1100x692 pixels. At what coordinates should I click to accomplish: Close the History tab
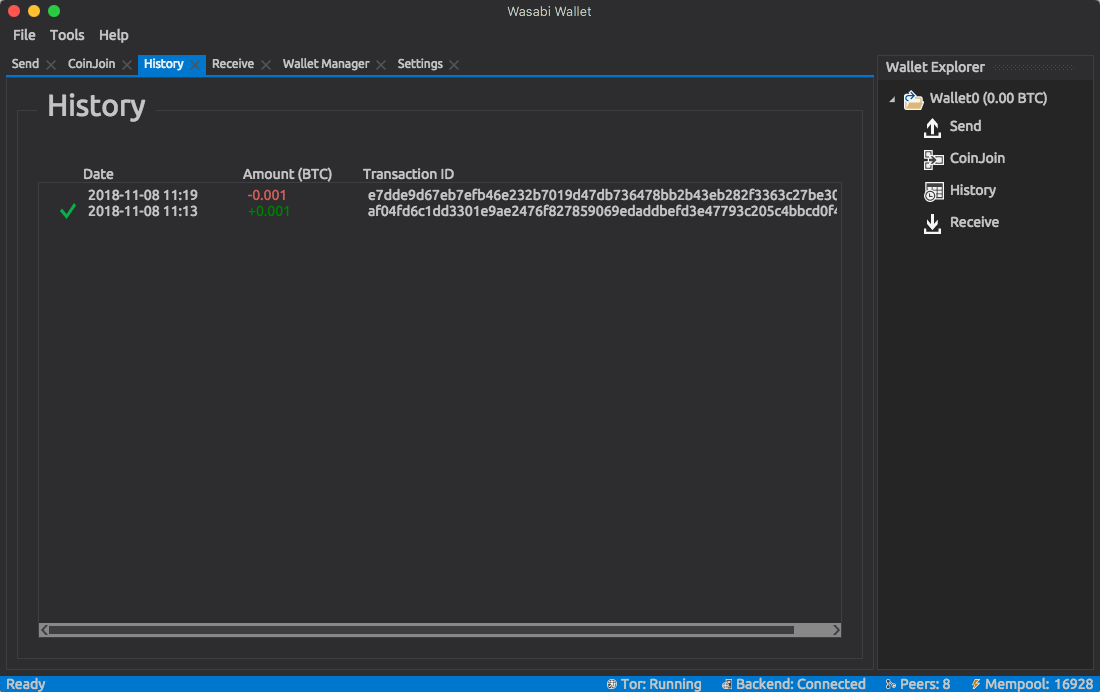click(x=195, y=65)
